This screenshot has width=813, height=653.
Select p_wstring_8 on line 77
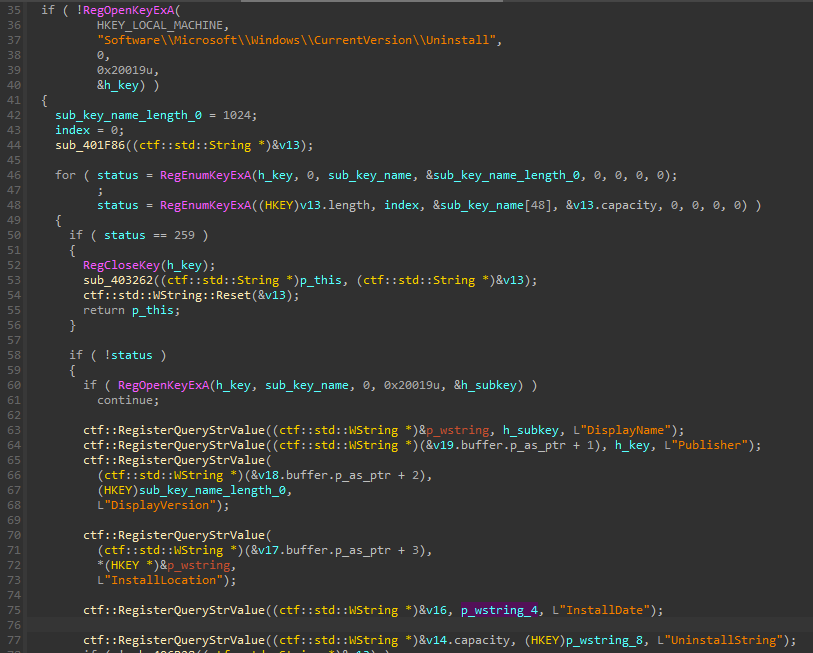pyautogui.click(x=604, y=641)
